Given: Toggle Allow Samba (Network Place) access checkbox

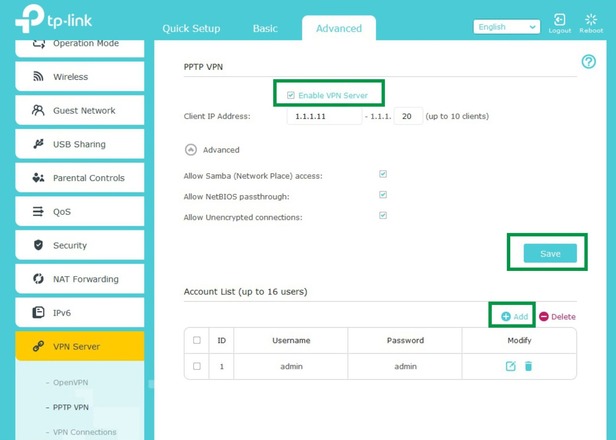Looking at the screenshot, I should (x=383, y=174).
